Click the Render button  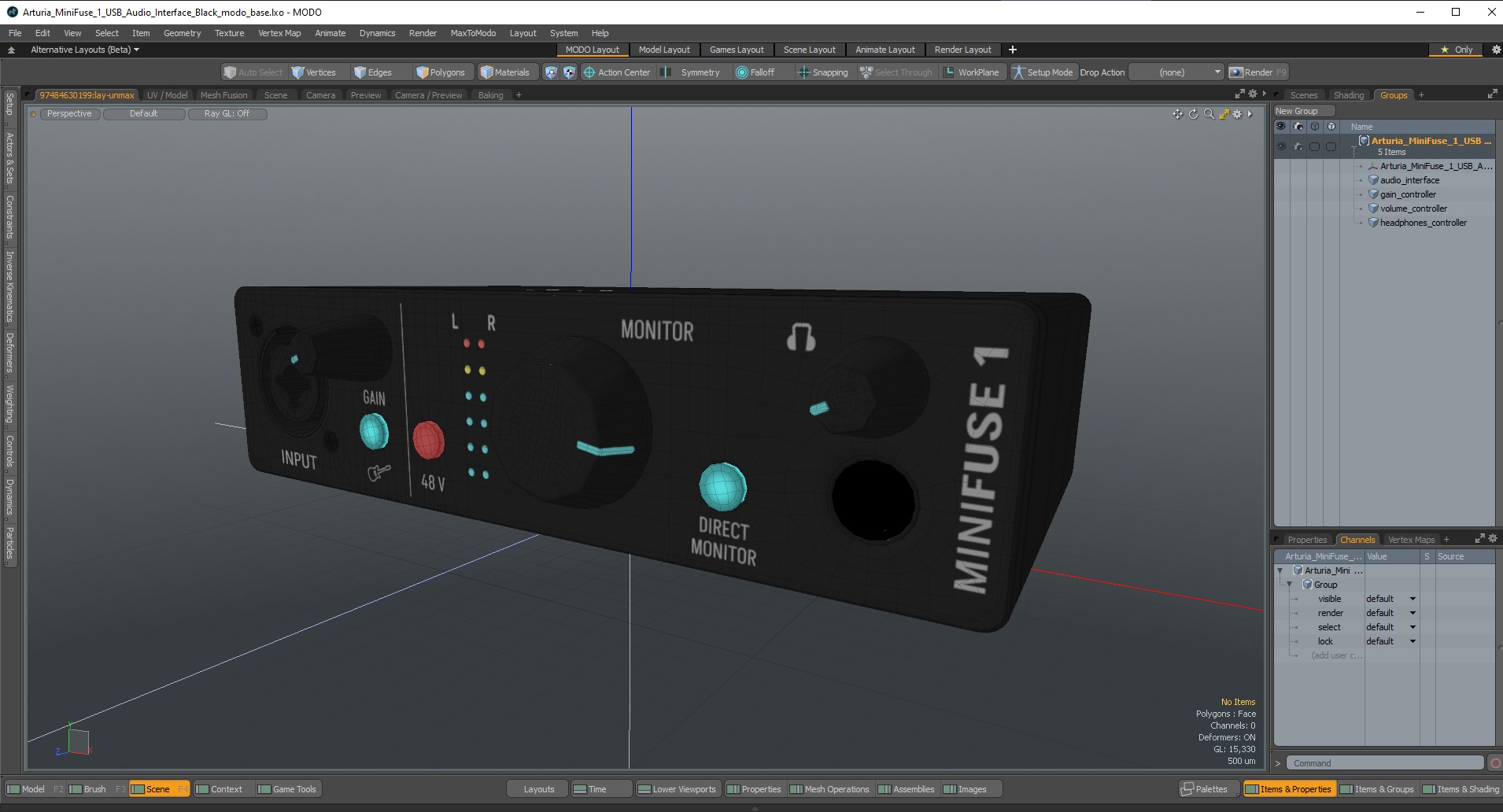click(x=1258, y=72)
